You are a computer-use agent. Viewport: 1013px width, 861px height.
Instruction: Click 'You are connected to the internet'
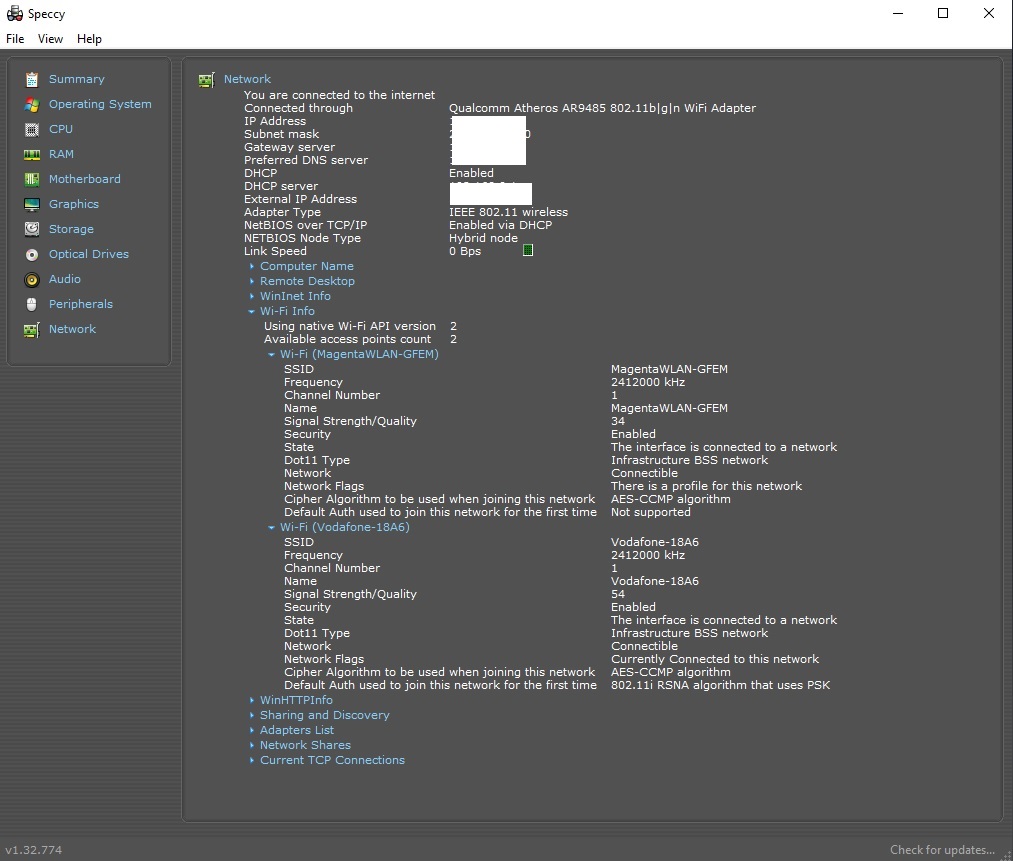339,95
